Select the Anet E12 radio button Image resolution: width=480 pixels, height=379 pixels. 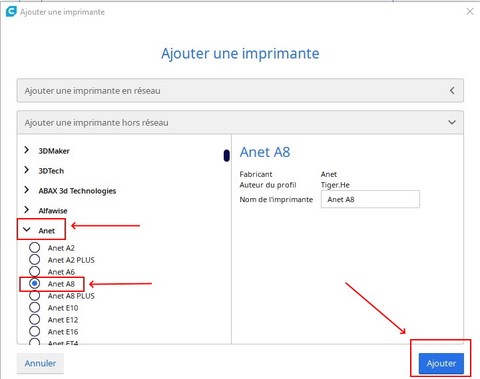[34, 320]
